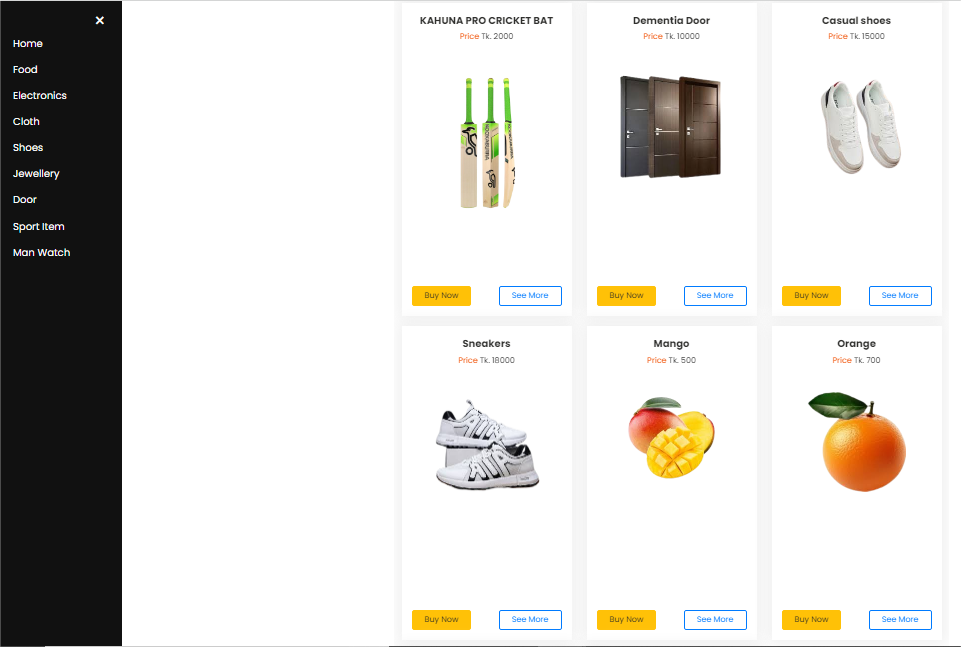Click the cricket bat product image
The height and width of the screenshot is (647, 961).
487,143
